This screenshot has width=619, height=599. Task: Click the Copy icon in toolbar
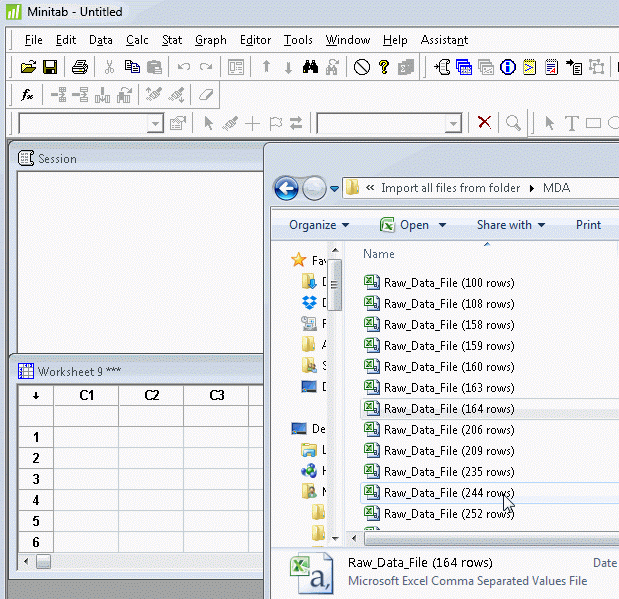132,67
